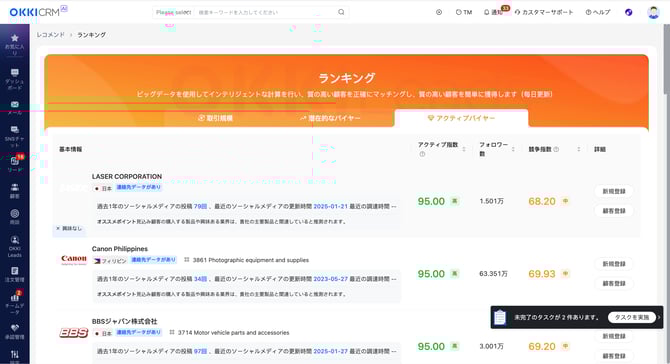
Task: Open the 注文管理 sidebar icon
Action: point(15,274)
